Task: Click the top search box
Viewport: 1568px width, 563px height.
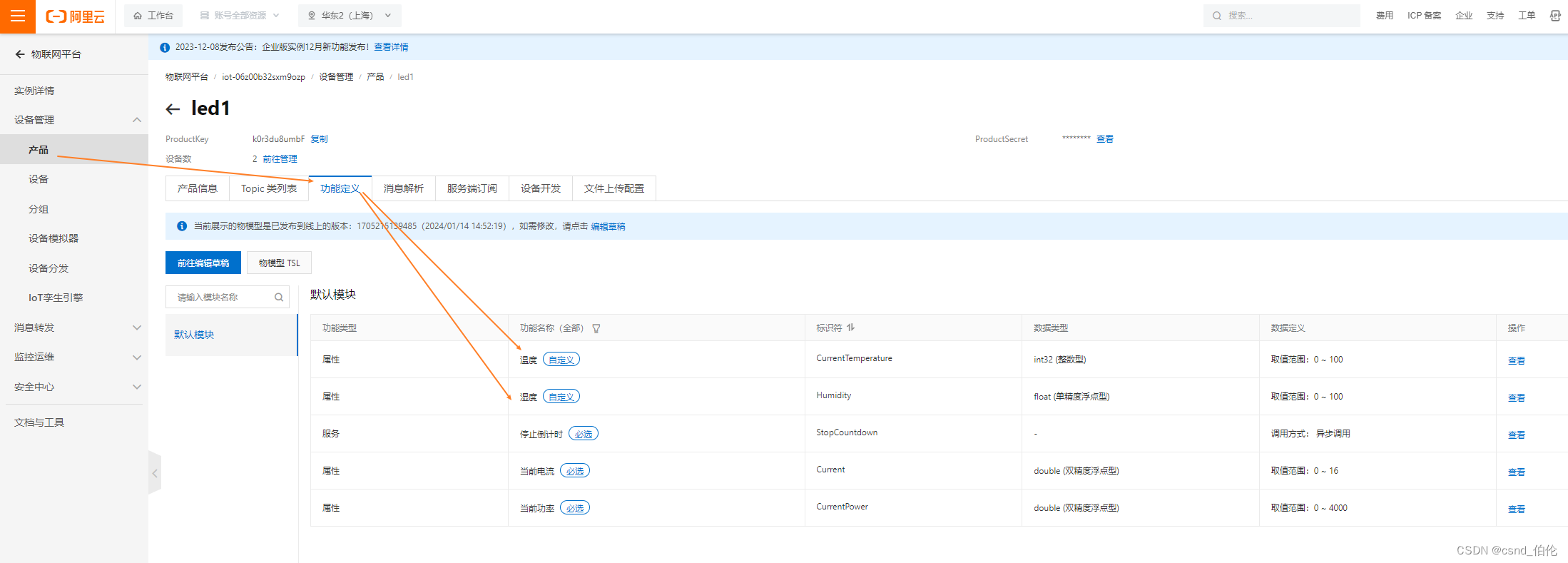Action: pos(1281,16)
